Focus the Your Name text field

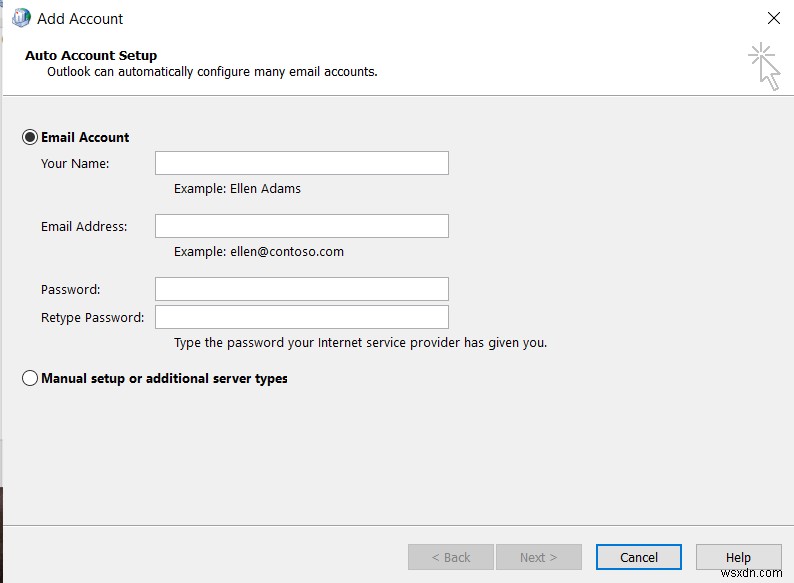tap(301, 163)
